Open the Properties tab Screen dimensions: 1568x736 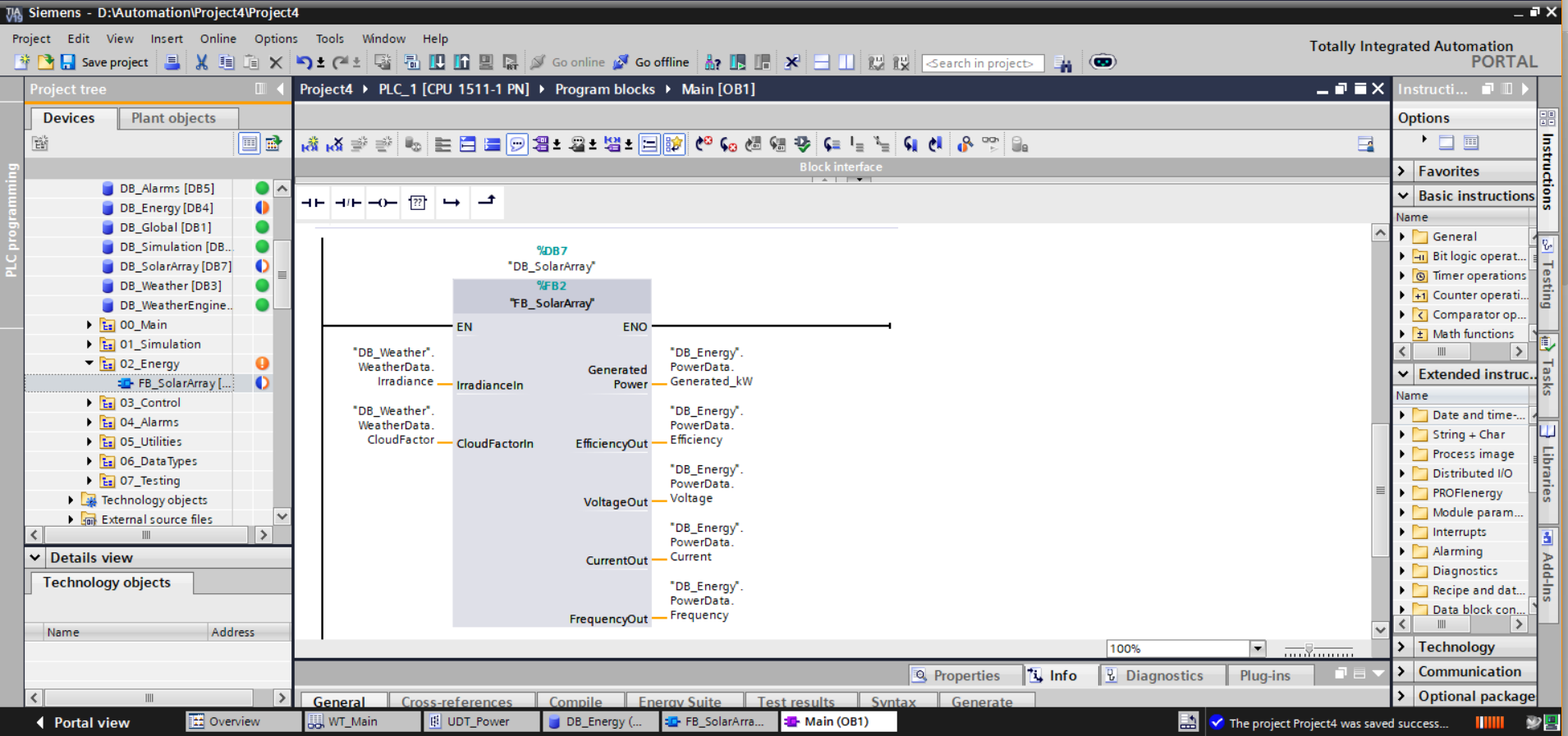966,675
